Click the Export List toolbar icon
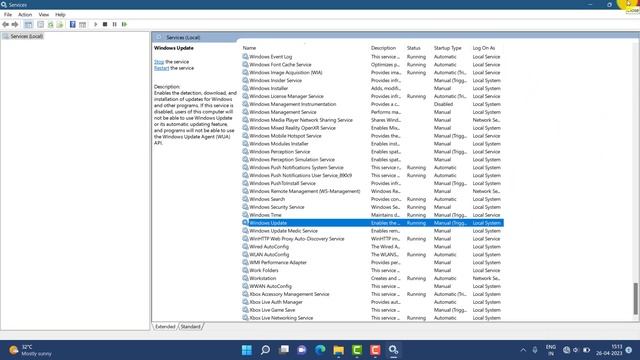Viewport: 640px width, 360px height. (x=60, y=24)
